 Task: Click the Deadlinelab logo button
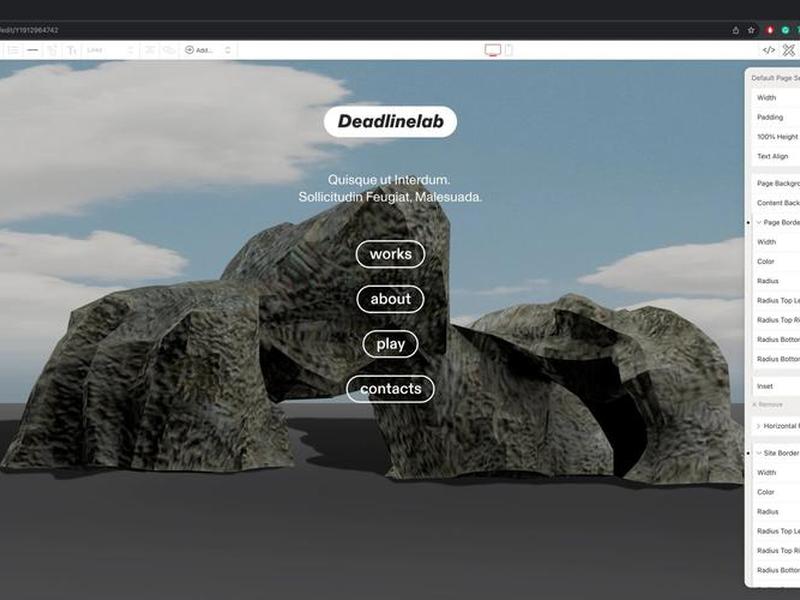click(x=390, y=121)
